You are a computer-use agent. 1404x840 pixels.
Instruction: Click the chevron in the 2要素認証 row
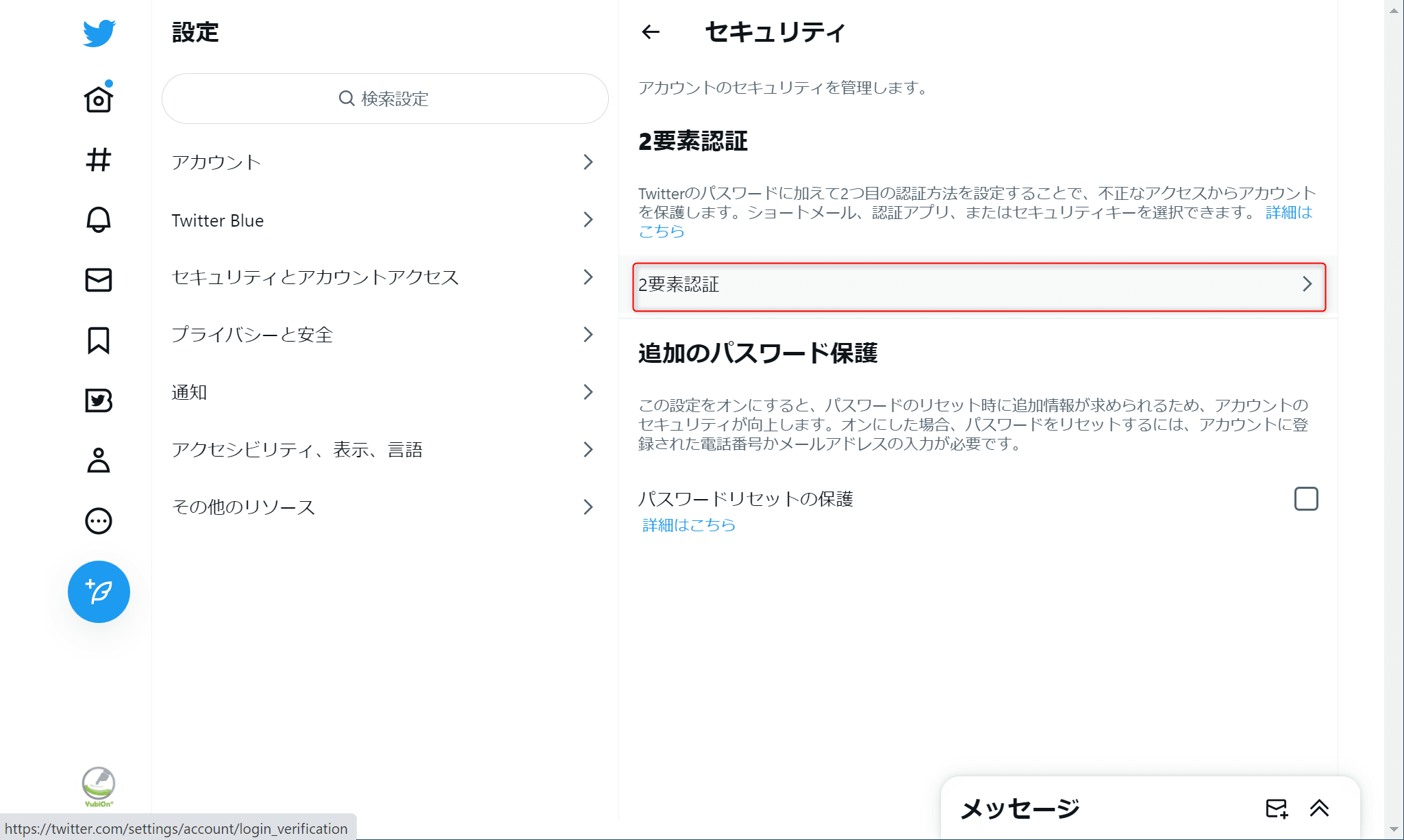(x=1307, y=284)
